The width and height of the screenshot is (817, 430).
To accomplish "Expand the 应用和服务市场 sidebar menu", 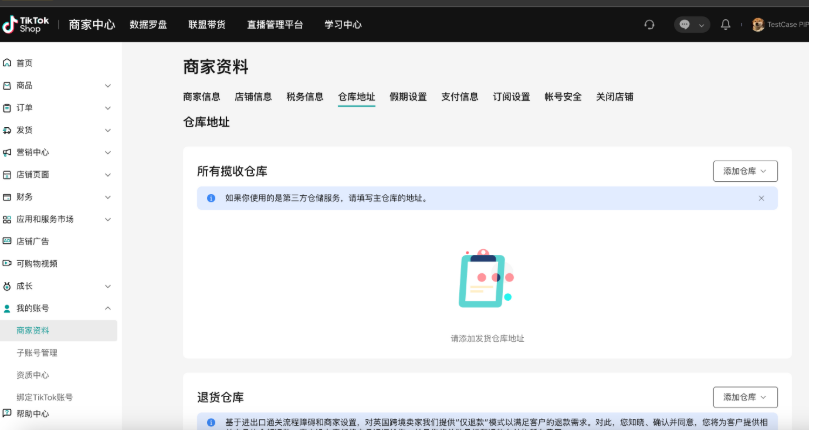I will tap(108, 219).
